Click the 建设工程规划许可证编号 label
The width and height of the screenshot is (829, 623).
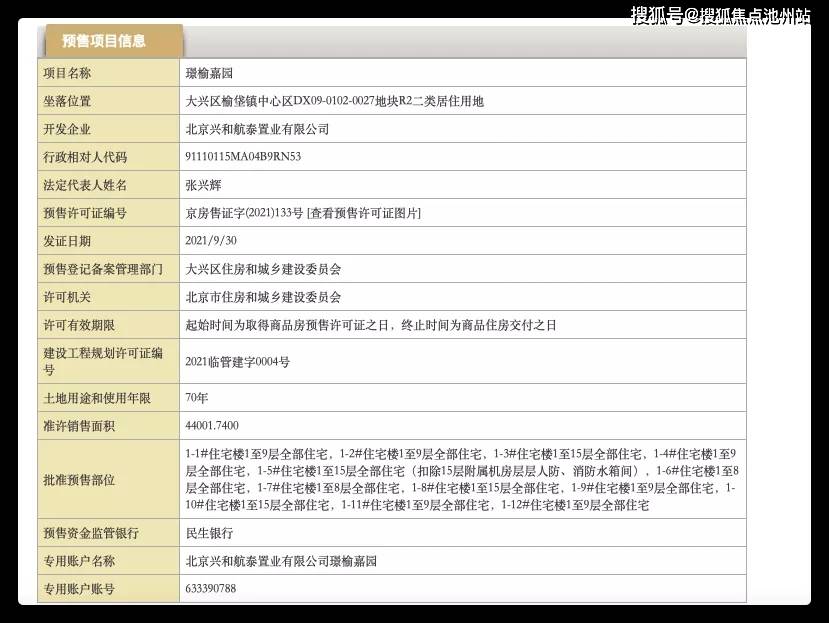tap(103, 361)
